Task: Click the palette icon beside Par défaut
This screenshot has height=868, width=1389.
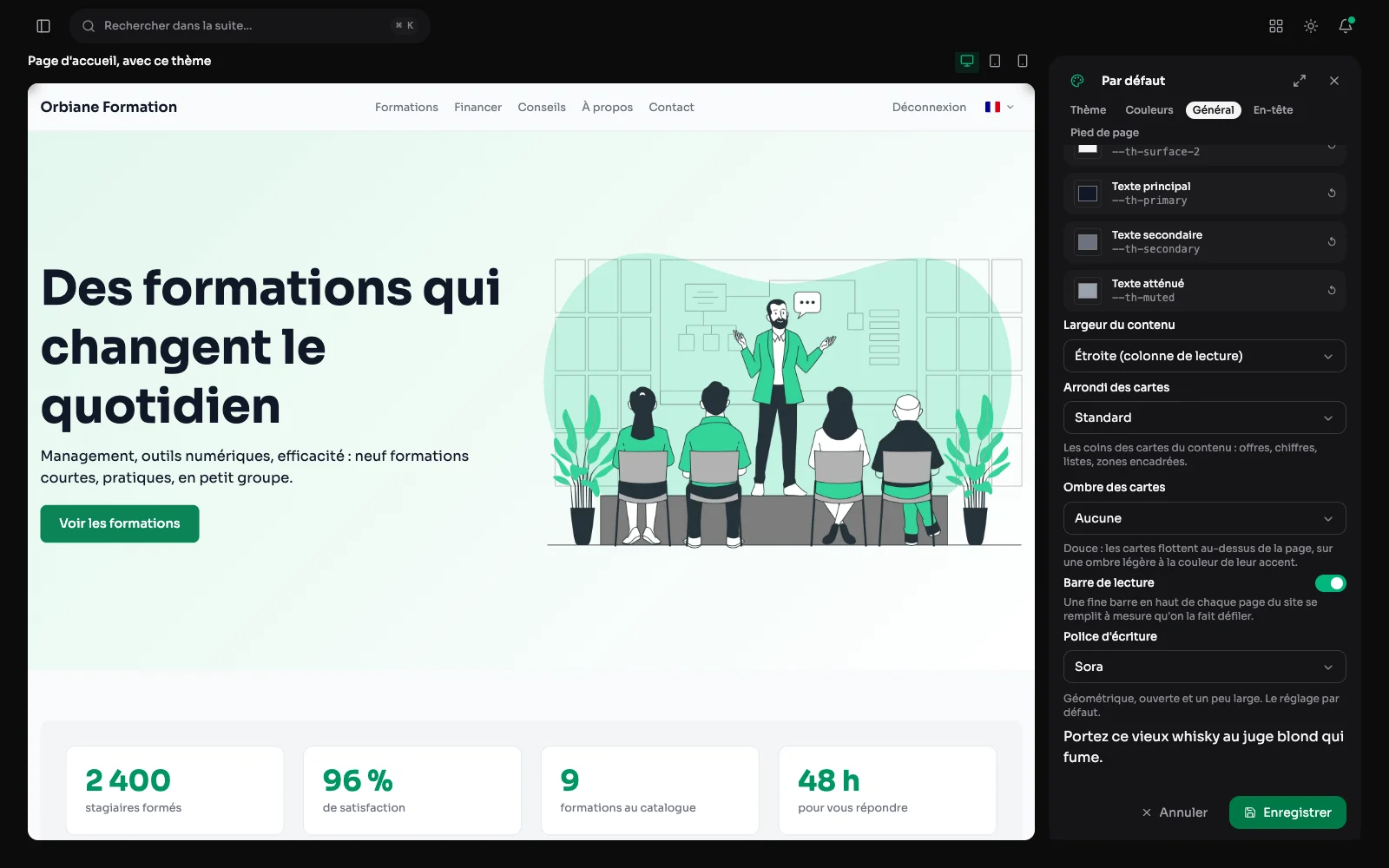Action: coord(1077,81)
